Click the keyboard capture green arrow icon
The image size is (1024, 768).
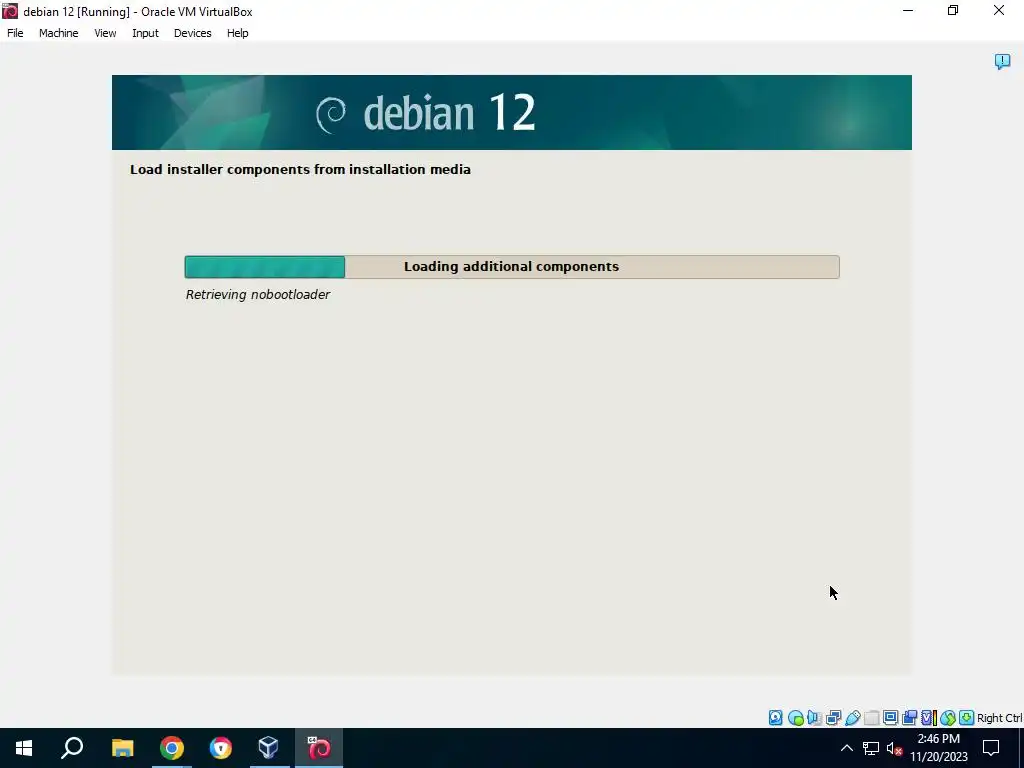[x=967, y=718]
